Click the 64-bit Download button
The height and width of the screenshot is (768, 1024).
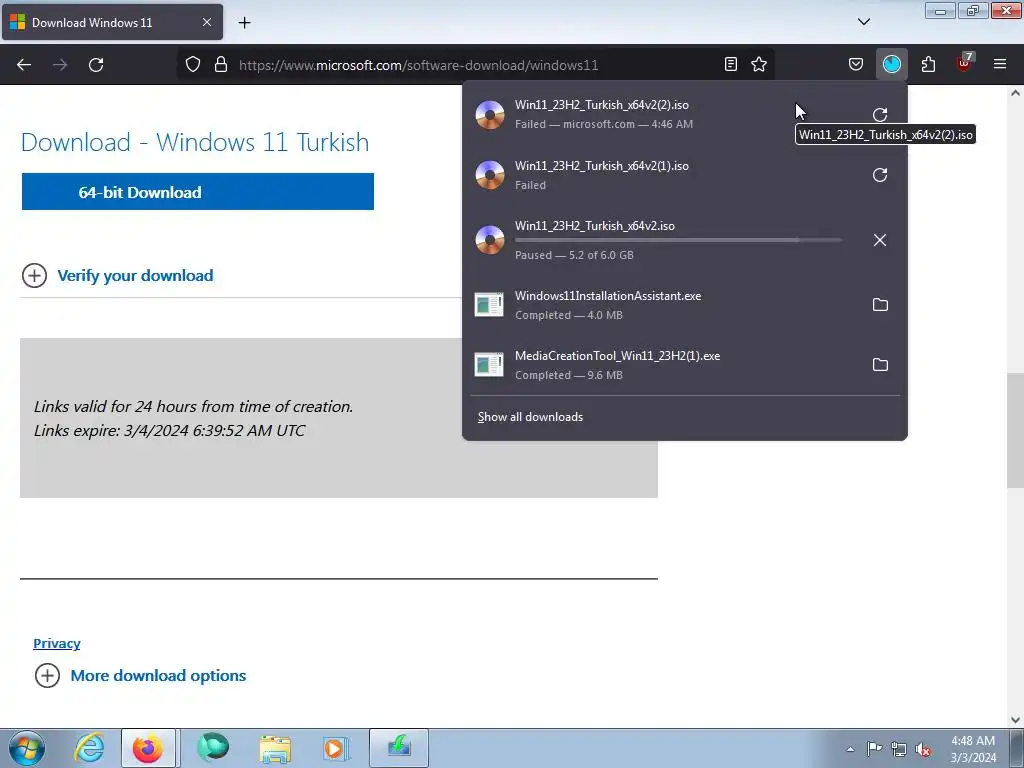[x=198, y=192]
